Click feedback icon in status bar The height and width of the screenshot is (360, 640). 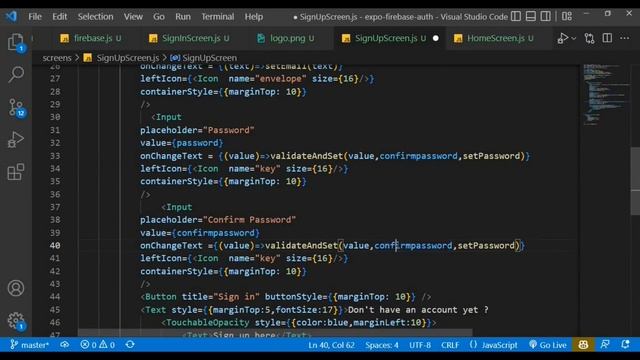[605, 345]
